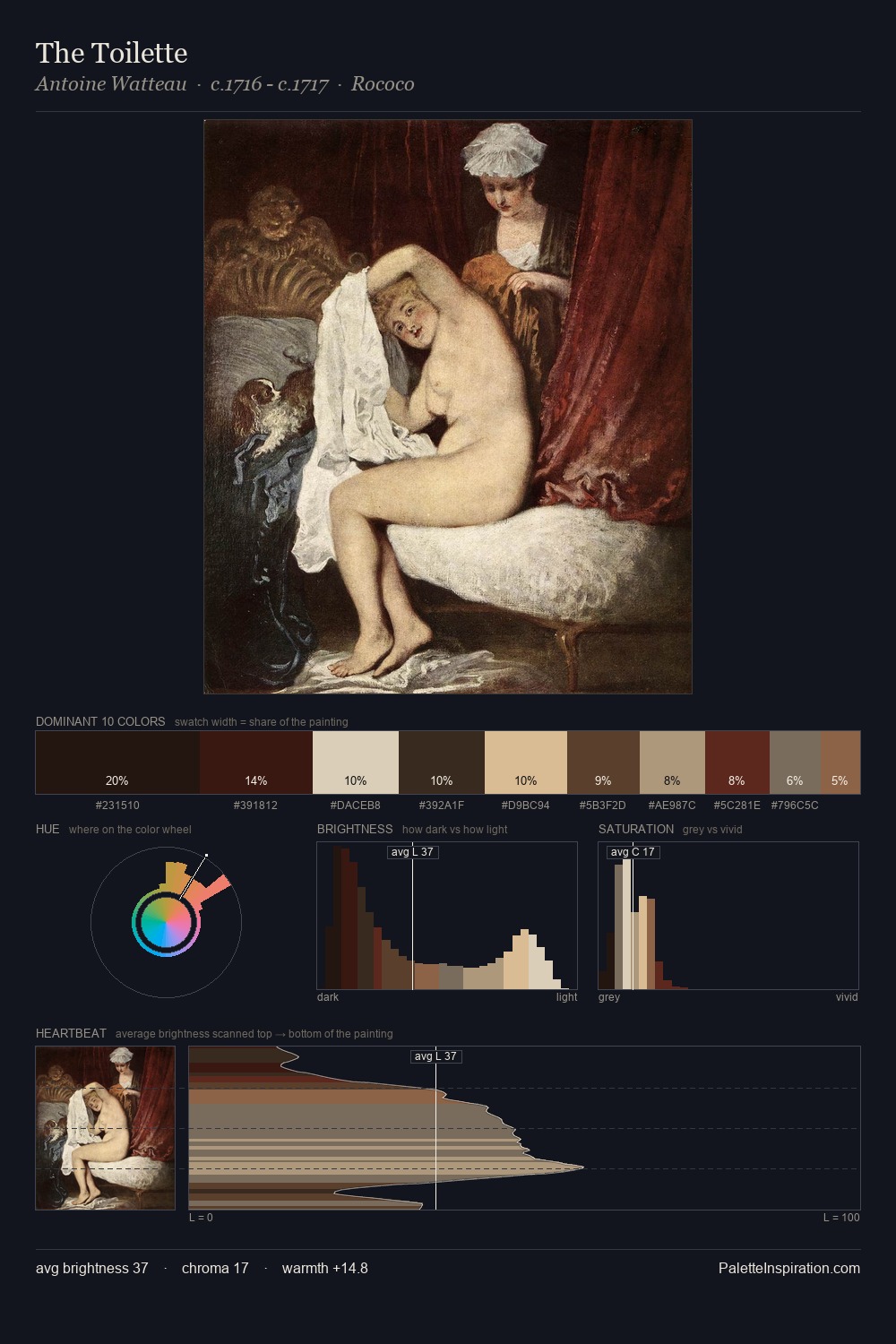The width and height of the screenshot is (896, 1344).
Task: Click the hex code '#DACEB8'
Action: 356,806
